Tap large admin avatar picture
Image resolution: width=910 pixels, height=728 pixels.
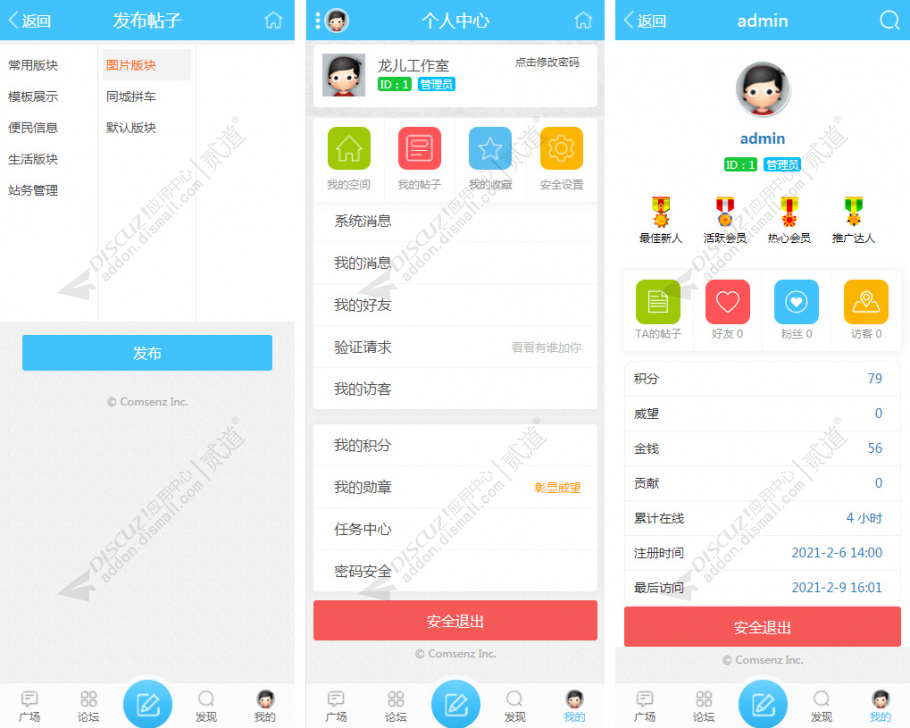[x=763, y=89]
